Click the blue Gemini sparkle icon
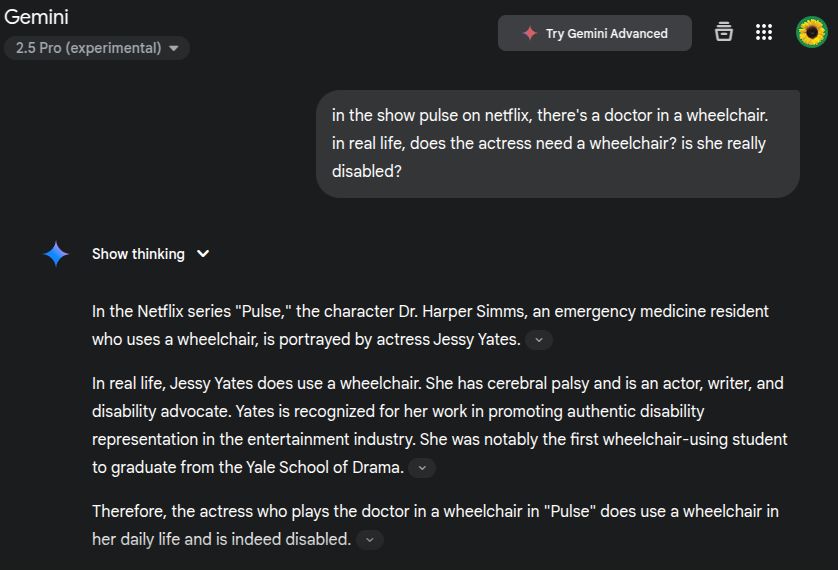The width and height of the screenshot is (838, 570). [56, 254]
